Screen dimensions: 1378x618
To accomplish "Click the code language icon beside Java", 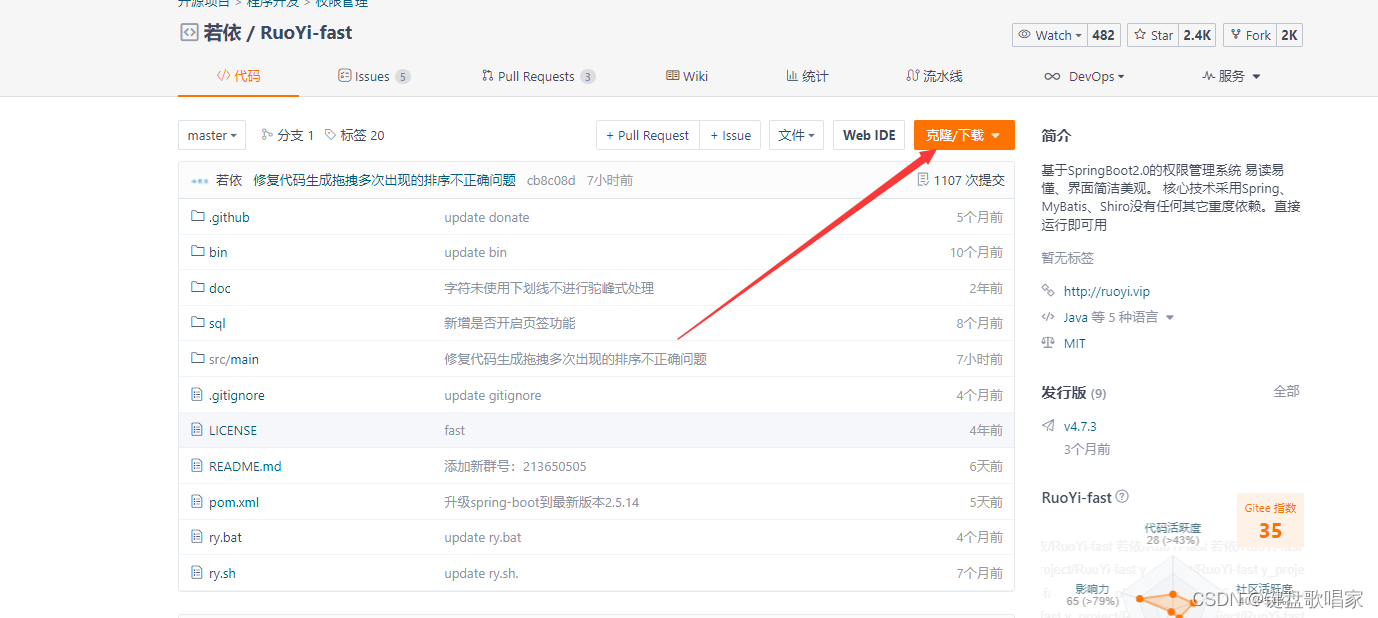I will (1048, 317).
